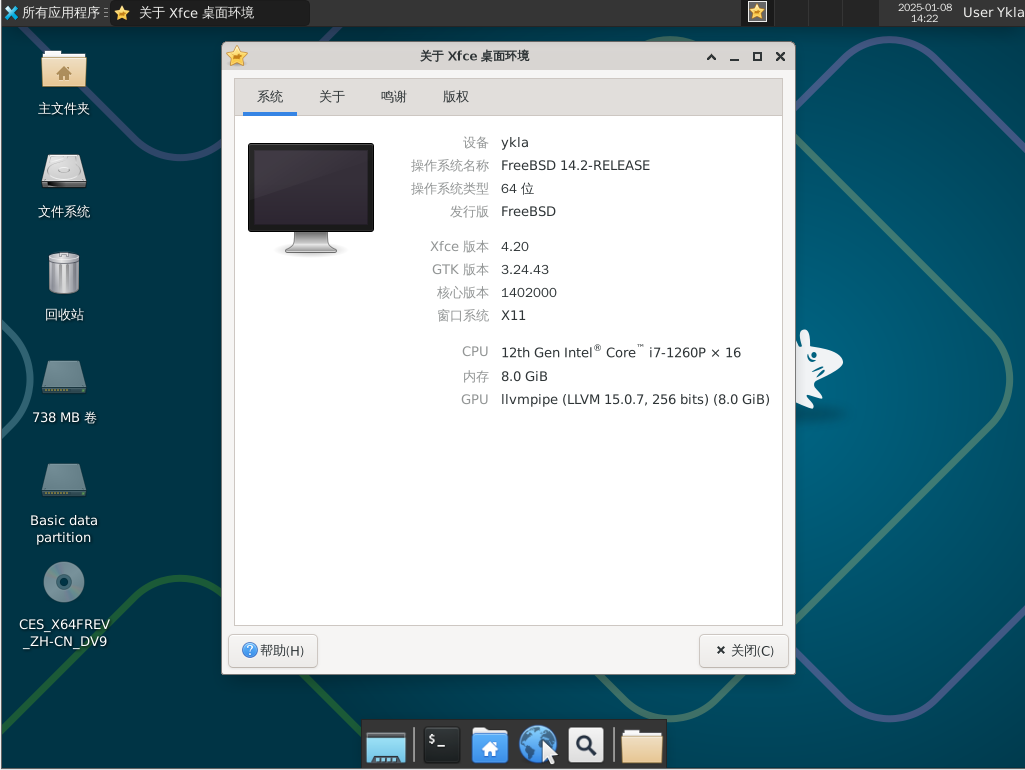The image size is (1025, 770).
Task: Click the FreeBSD 14.2-RELEASE OS name value
Action: (x=575, y=165)
